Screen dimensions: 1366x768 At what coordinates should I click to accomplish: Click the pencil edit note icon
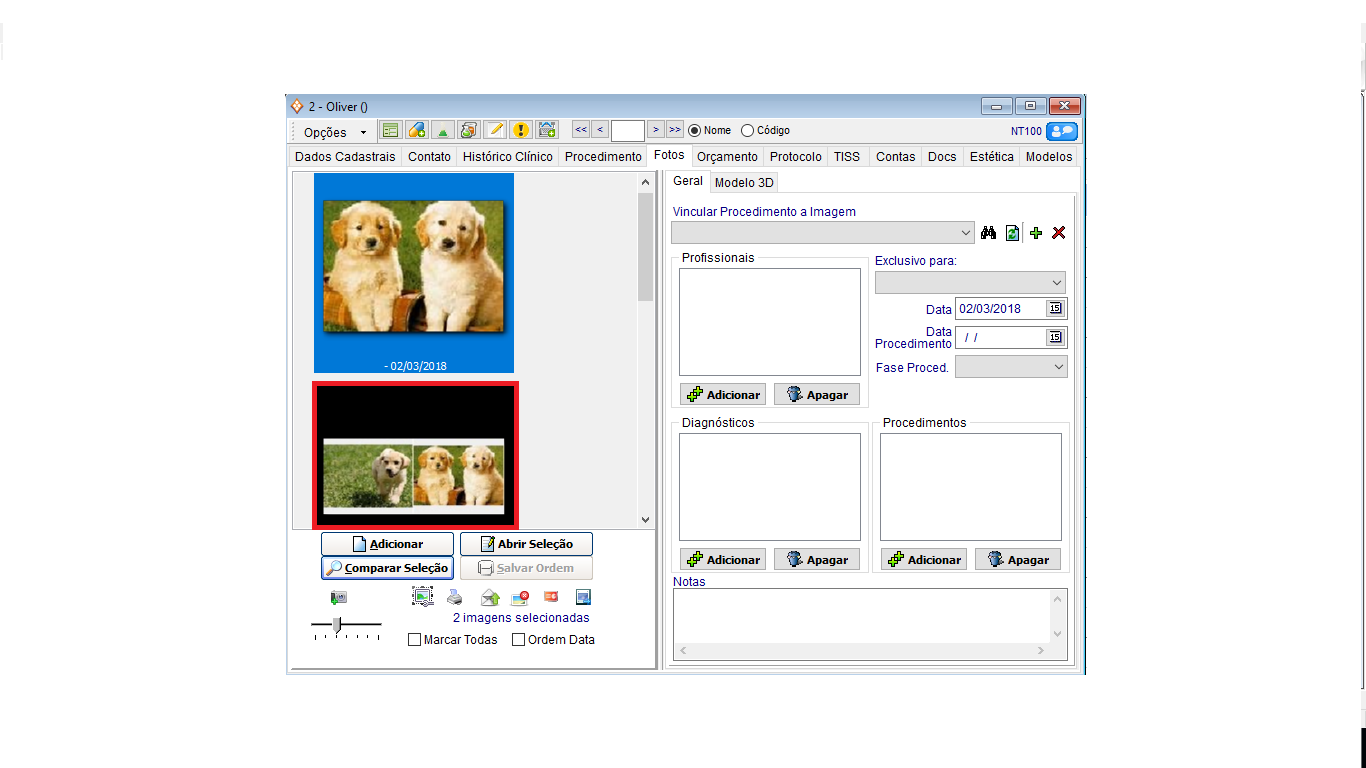click(x=494, y=130)
